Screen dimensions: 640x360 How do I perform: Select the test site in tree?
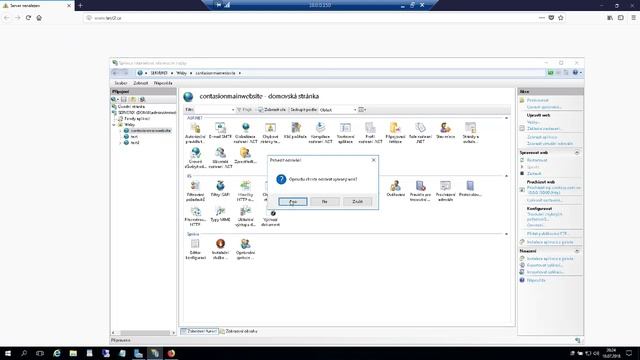pyautogui.click(x=134, y=137)
